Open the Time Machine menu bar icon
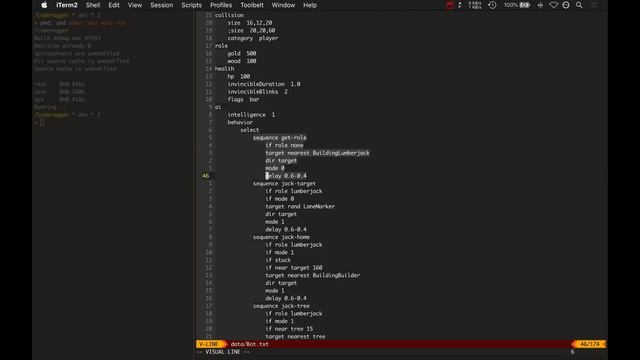Viewport: 640px width, 360px height. pyautogui.click(x=492, y=5)
